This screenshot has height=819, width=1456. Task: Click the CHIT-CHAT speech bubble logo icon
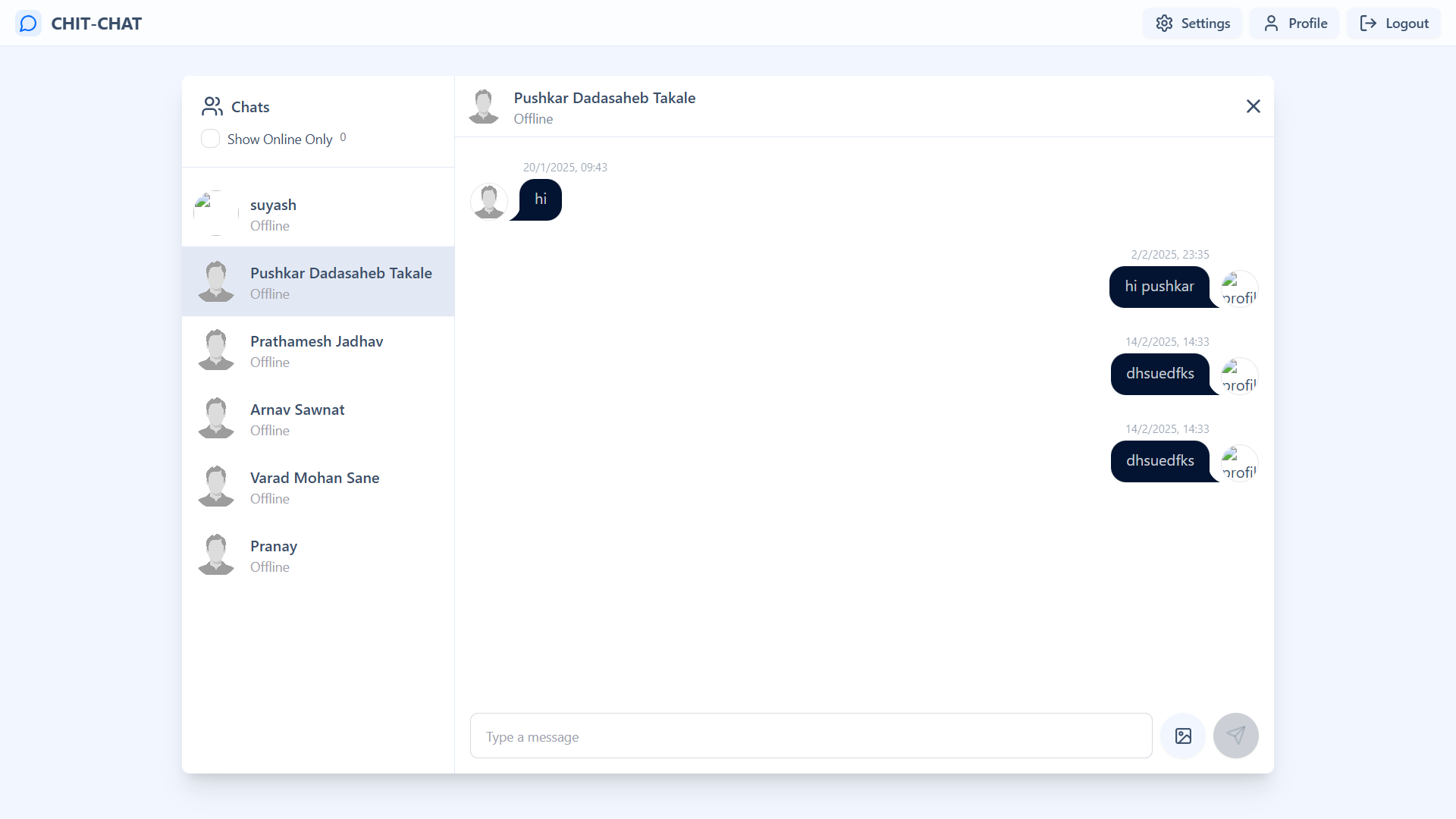tap(28, 23)
